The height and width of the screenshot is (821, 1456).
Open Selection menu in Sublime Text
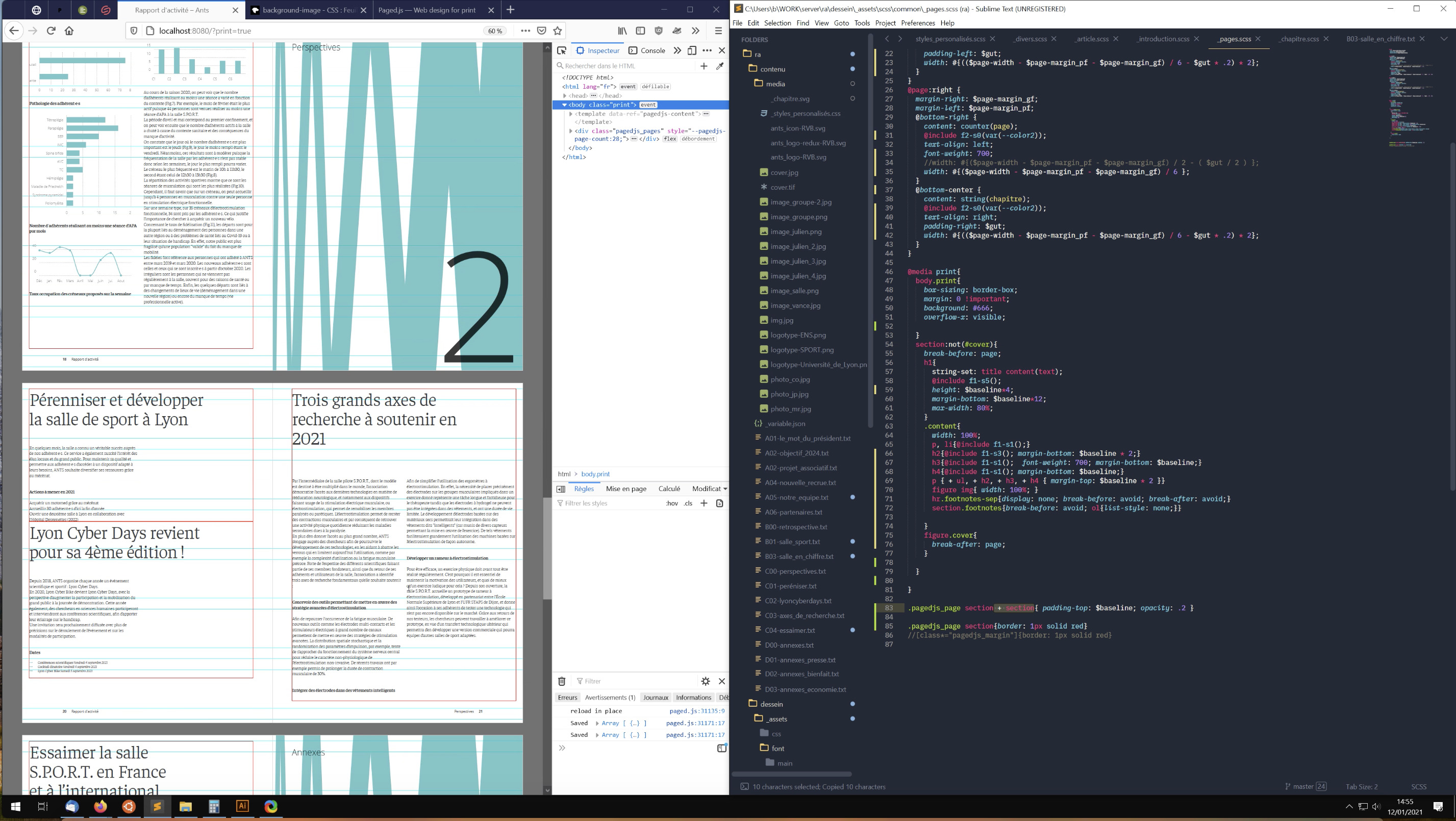point(777,23)
